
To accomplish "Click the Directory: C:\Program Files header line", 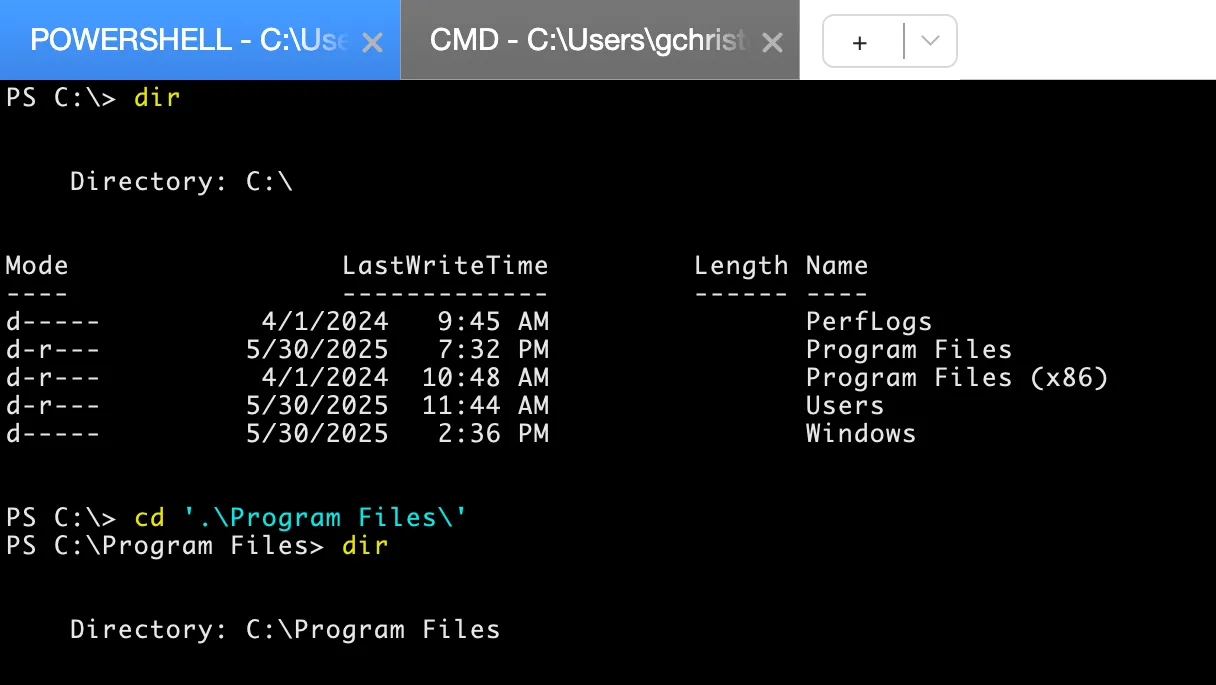I will click(x=285, y=629).
